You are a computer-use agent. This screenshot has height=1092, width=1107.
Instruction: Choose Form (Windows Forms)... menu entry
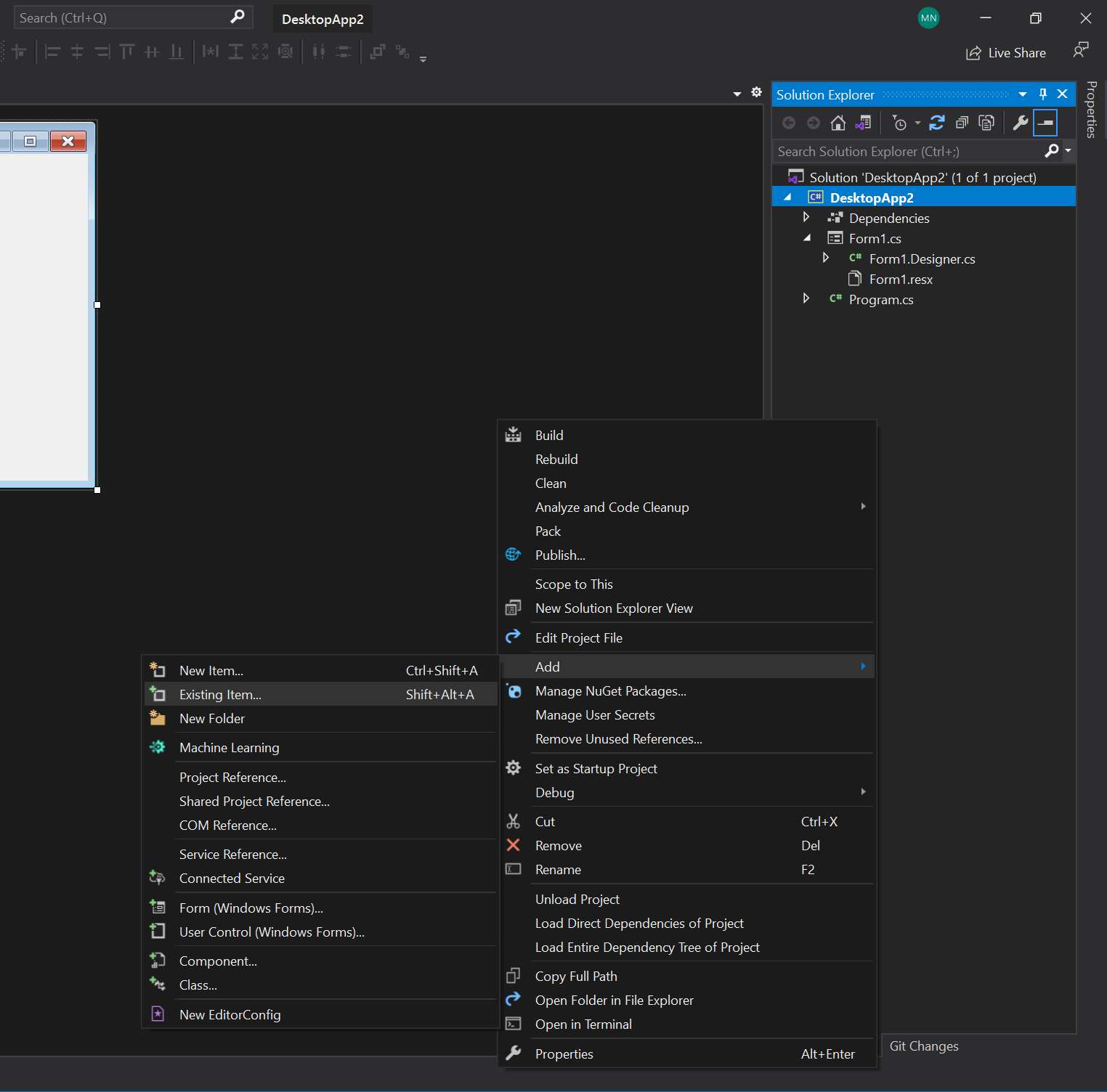click(x=320, y=908)
